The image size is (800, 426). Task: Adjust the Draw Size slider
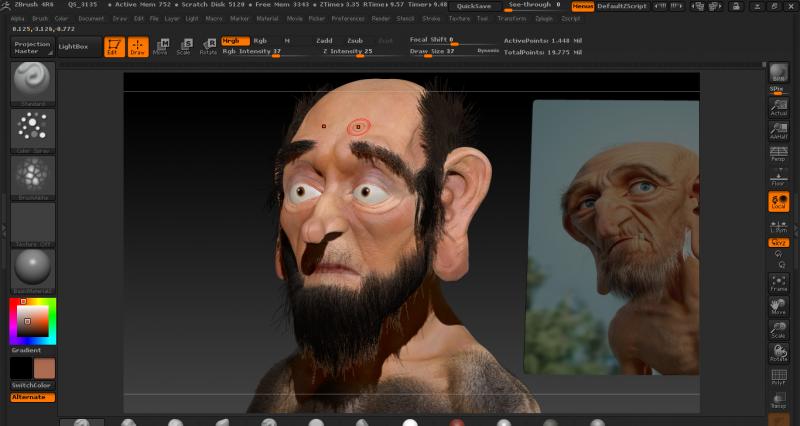click(442, 52)
